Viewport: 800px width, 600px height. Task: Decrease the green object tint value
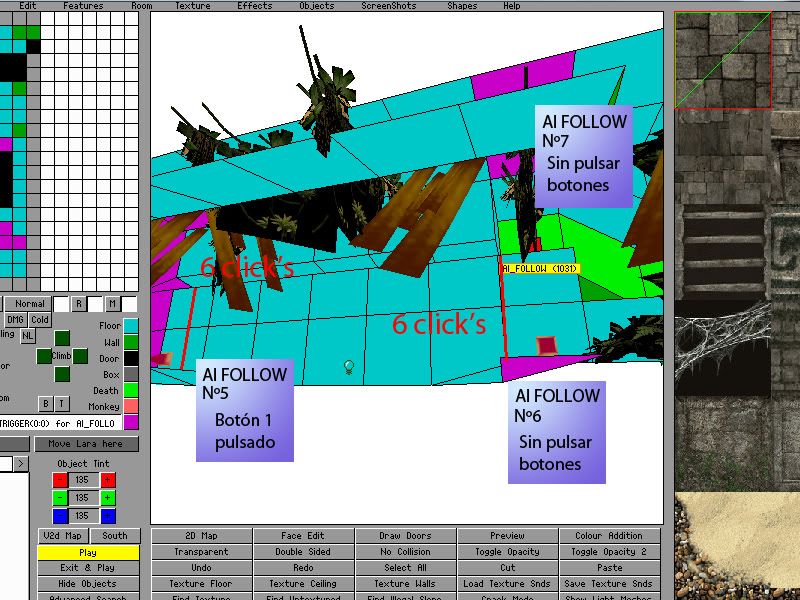[61, 498]
